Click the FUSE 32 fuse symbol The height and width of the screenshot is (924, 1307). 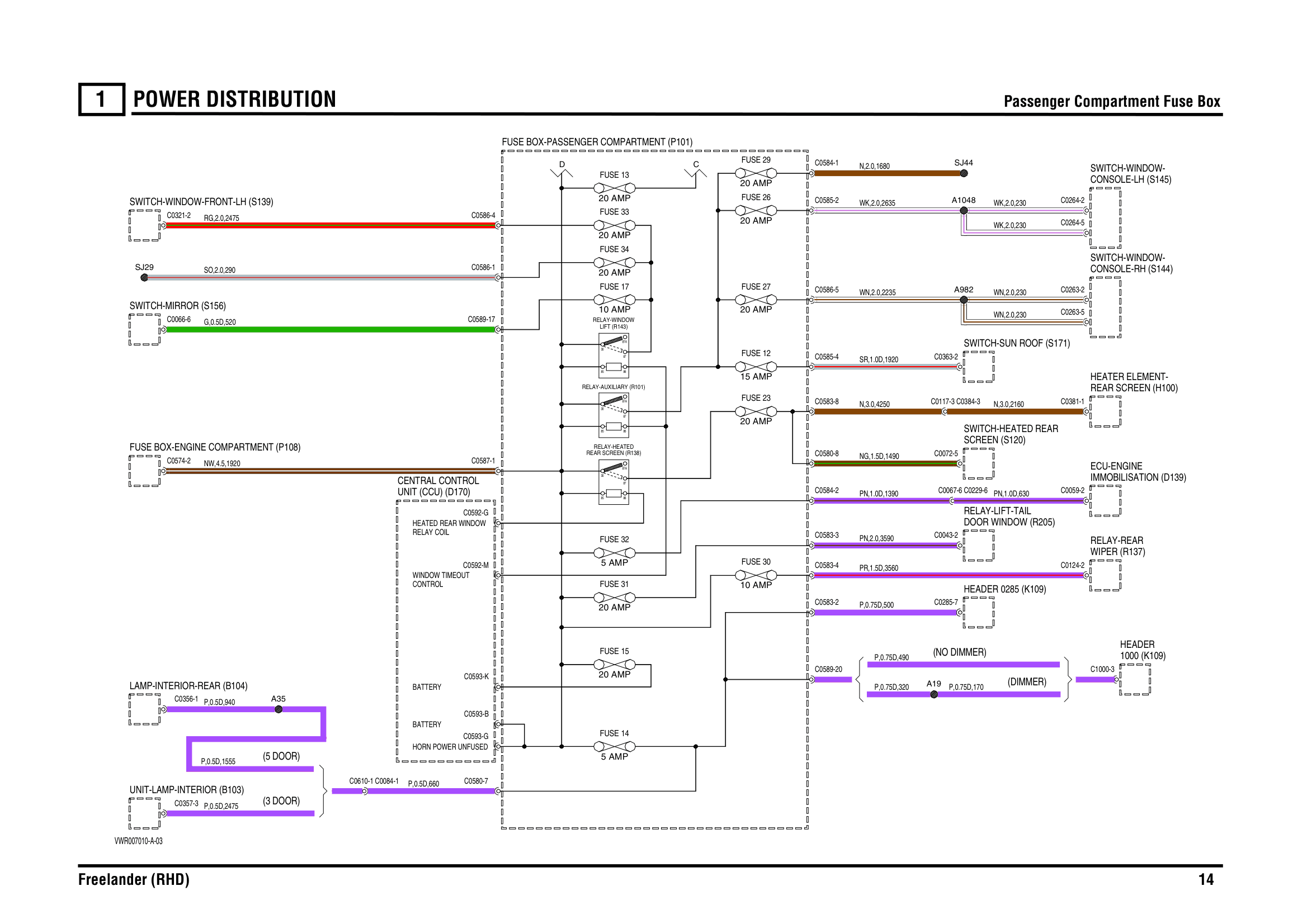(x=614, y=553)
